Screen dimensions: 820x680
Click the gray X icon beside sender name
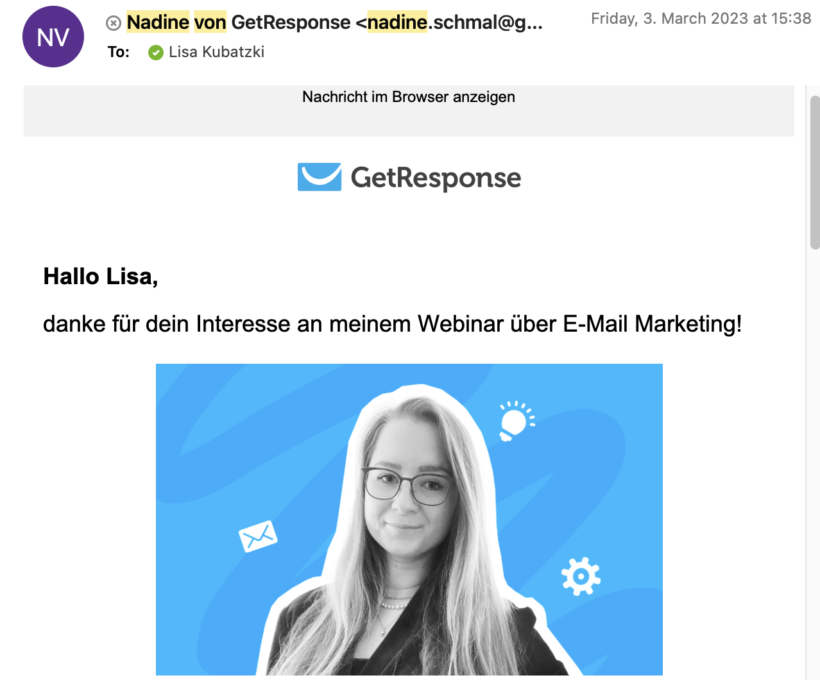(113, 23)
